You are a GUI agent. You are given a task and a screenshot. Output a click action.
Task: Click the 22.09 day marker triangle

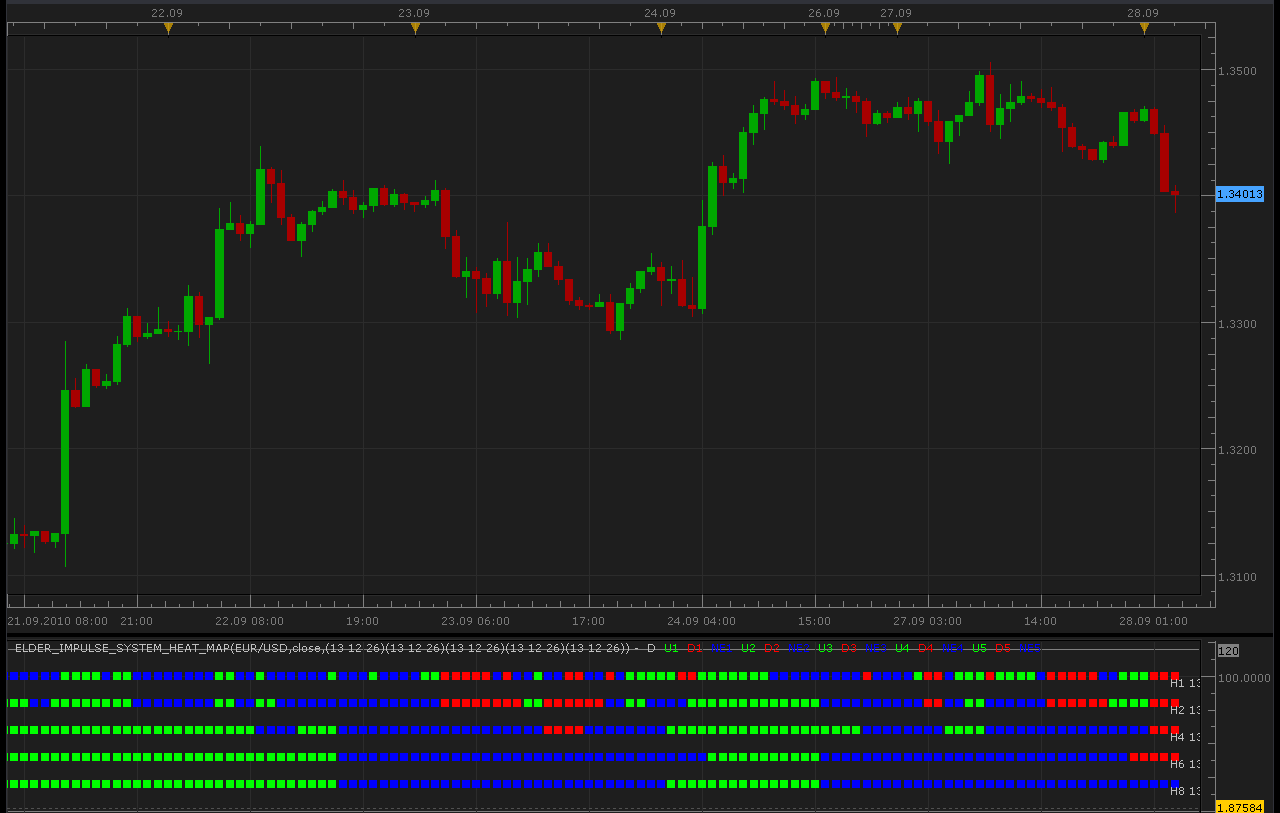[x=168, y=29]
